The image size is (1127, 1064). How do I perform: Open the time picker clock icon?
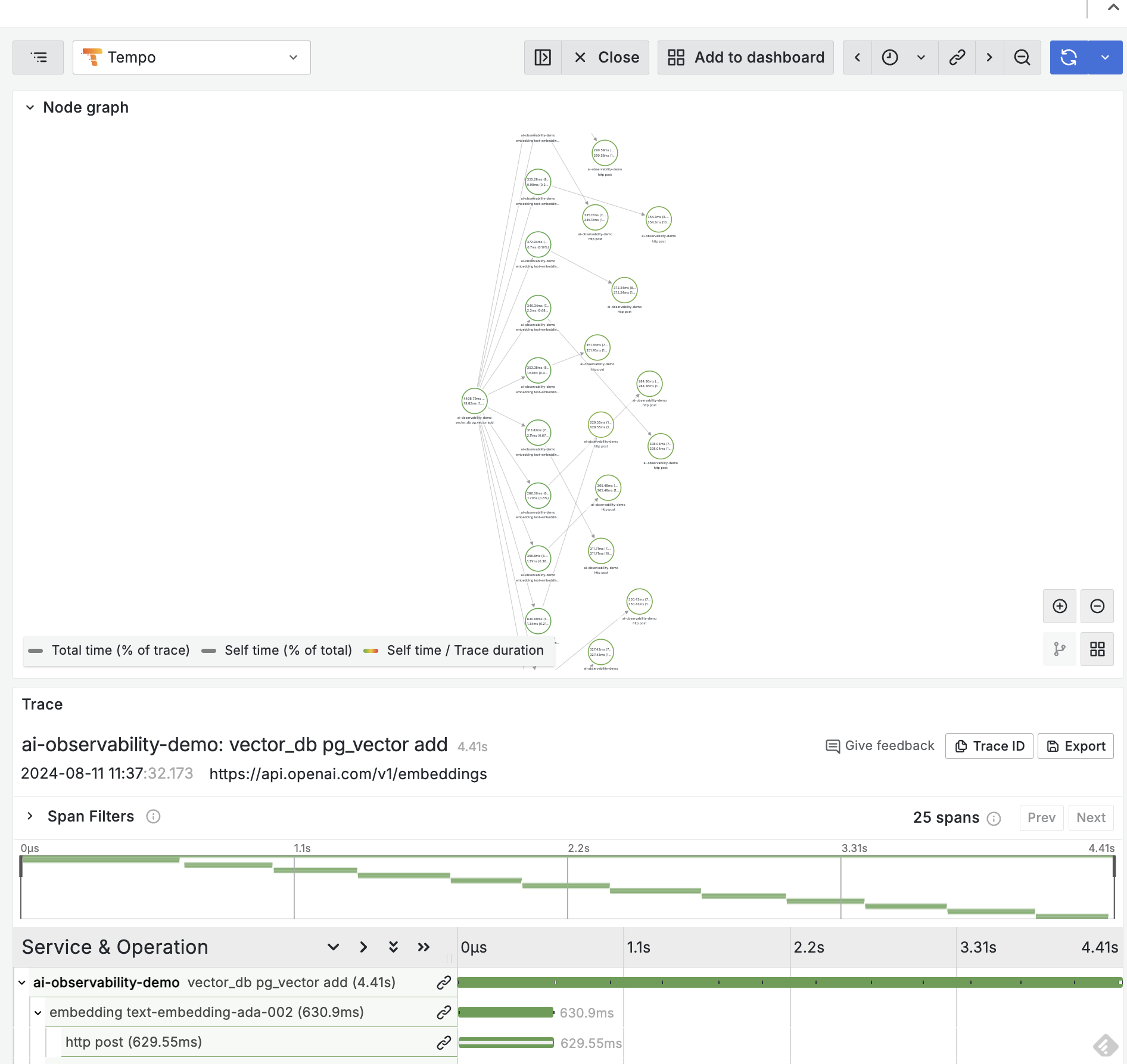[x=890, y=57]
